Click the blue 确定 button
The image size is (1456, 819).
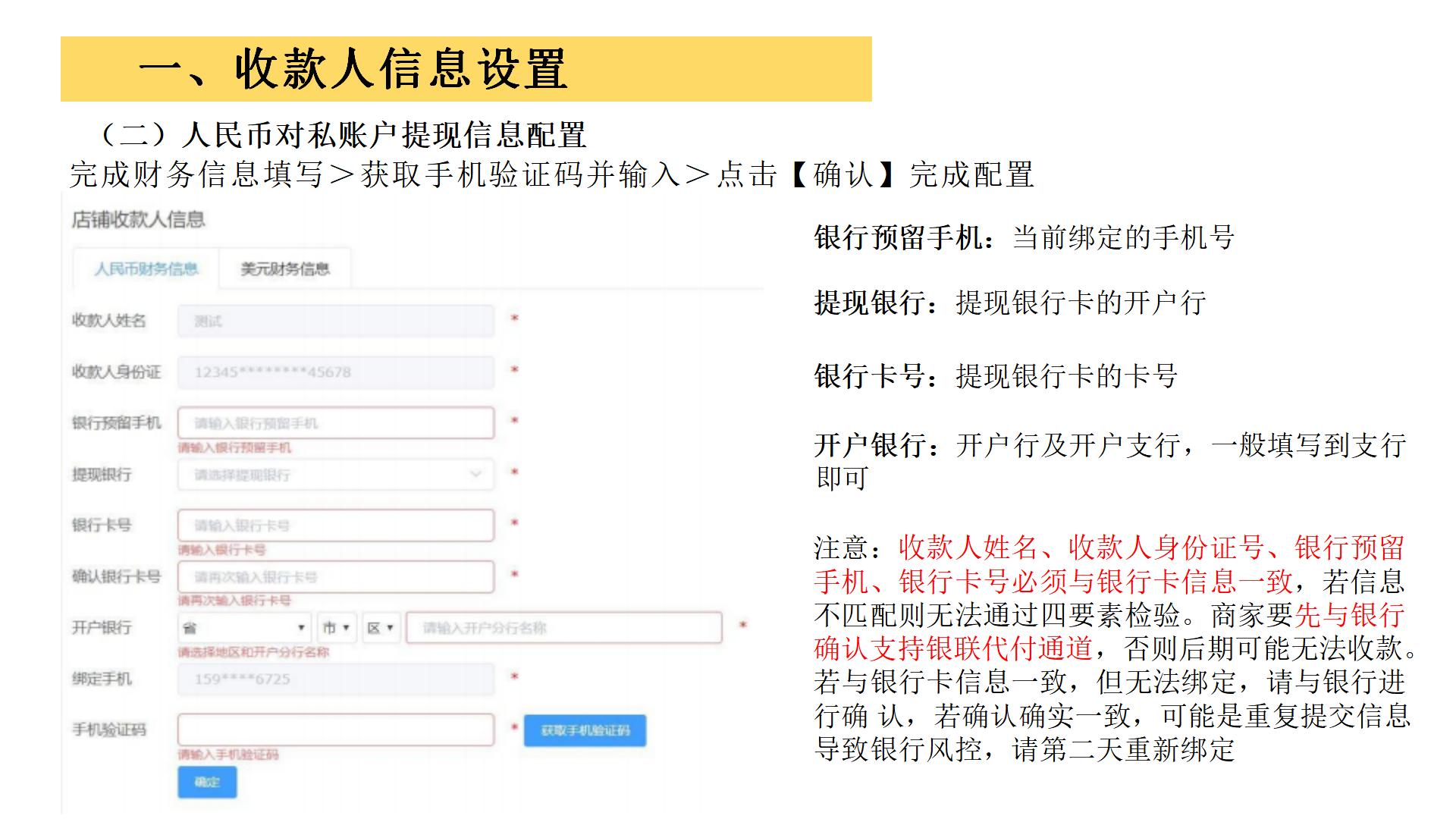[x=207, y=782]
